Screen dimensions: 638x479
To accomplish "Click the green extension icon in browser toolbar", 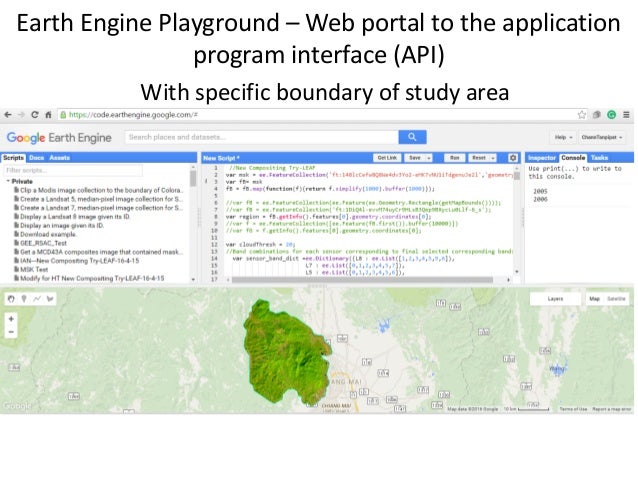I will pos(611,115).
